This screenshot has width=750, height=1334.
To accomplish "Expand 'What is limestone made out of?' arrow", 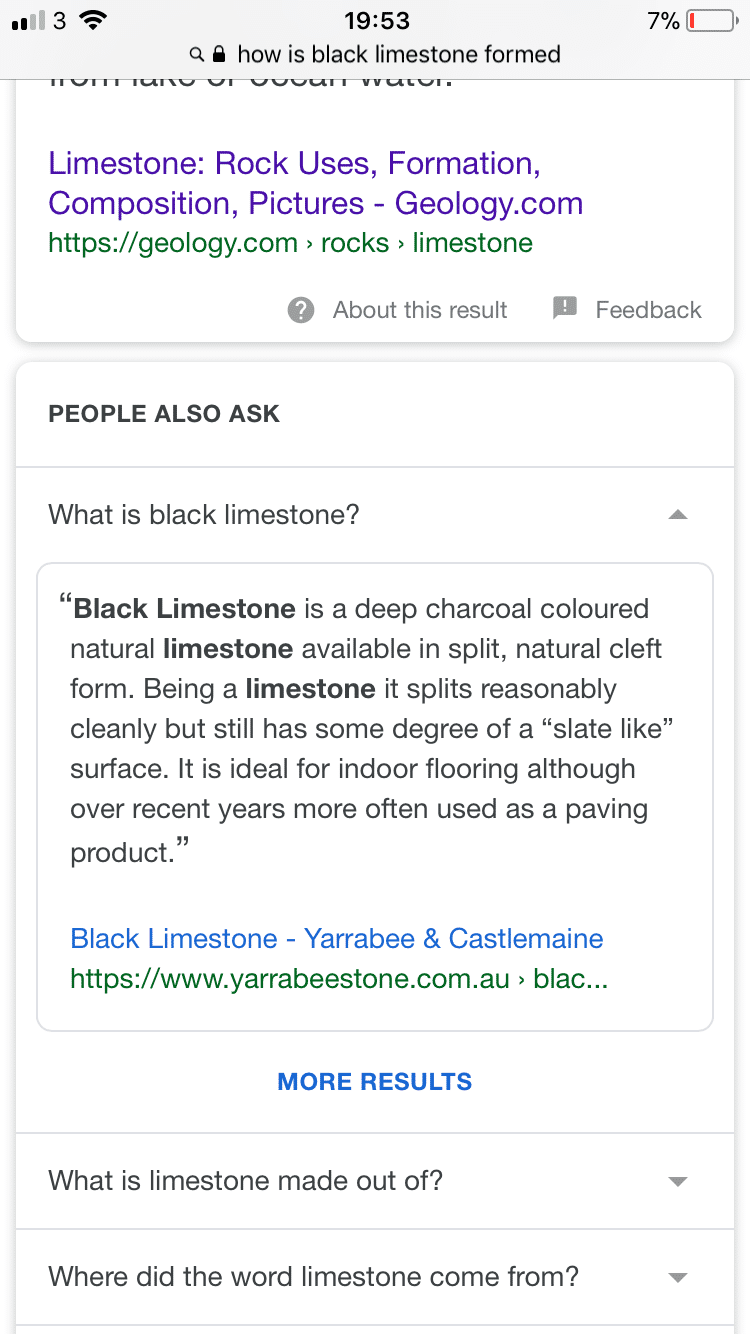I will (x=678, y=1182).
